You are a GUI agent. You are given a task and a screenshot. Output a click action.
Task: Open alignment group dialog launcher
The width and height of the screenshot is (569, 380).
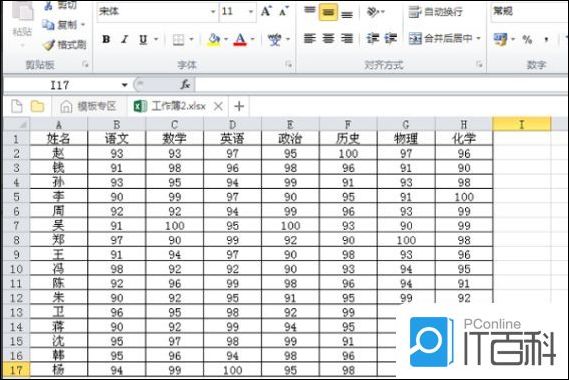pyautogui.click(x=479, y=64)
